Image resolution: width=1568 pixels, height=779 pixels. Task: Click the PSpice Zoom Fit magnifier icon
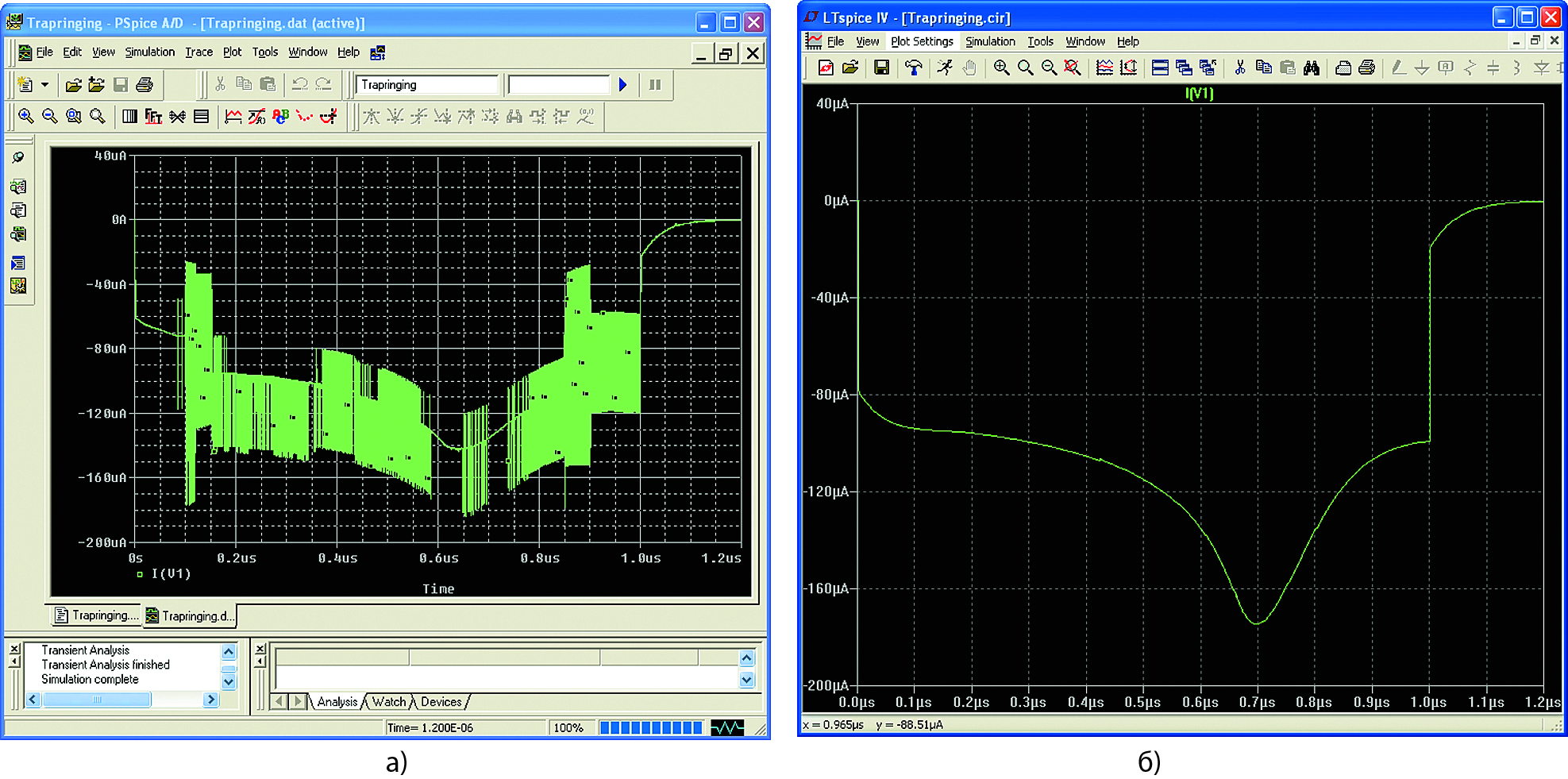(98, 117)
